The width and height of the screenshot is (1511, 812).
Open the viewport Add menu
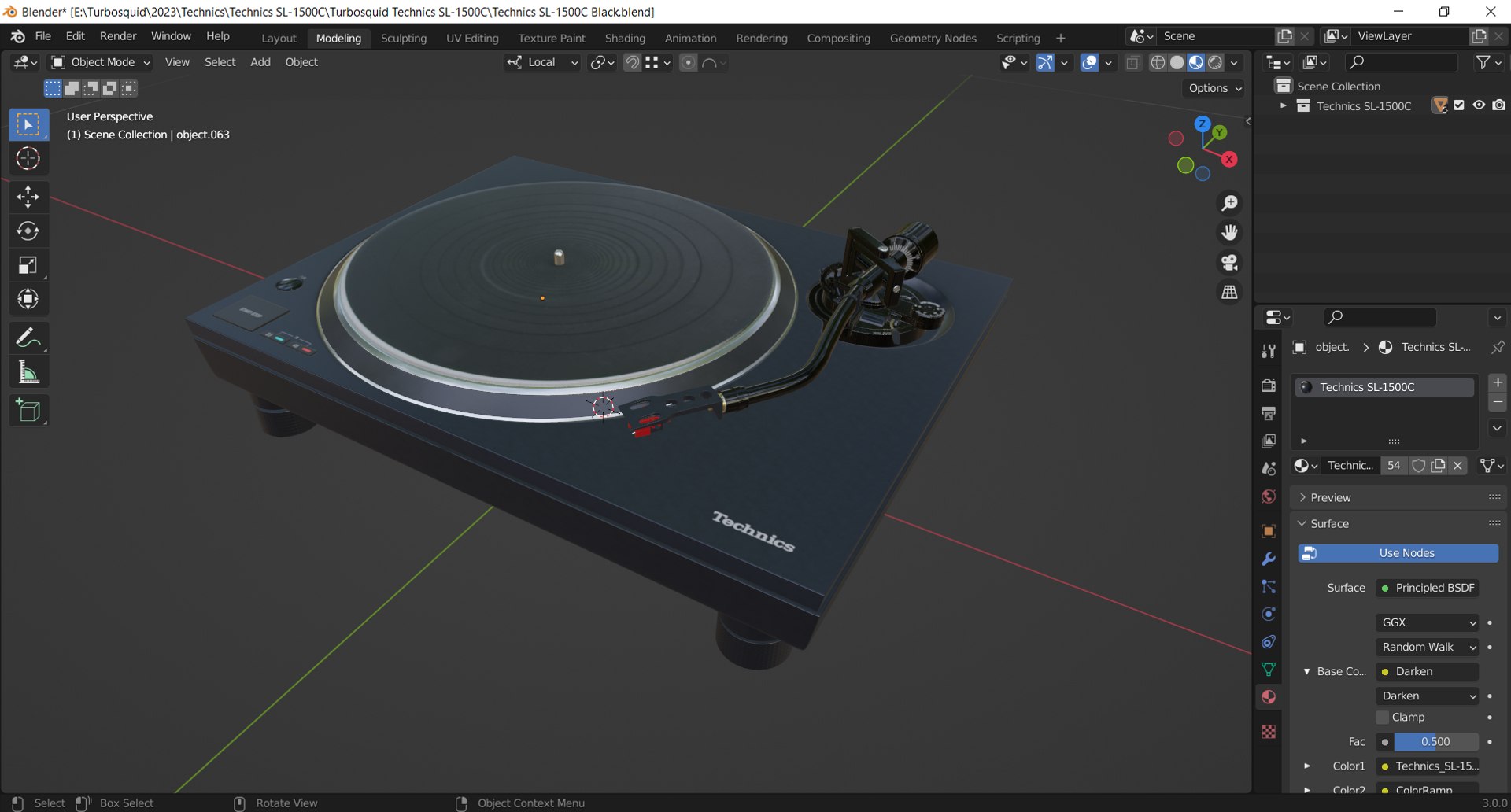click(260, 62)
